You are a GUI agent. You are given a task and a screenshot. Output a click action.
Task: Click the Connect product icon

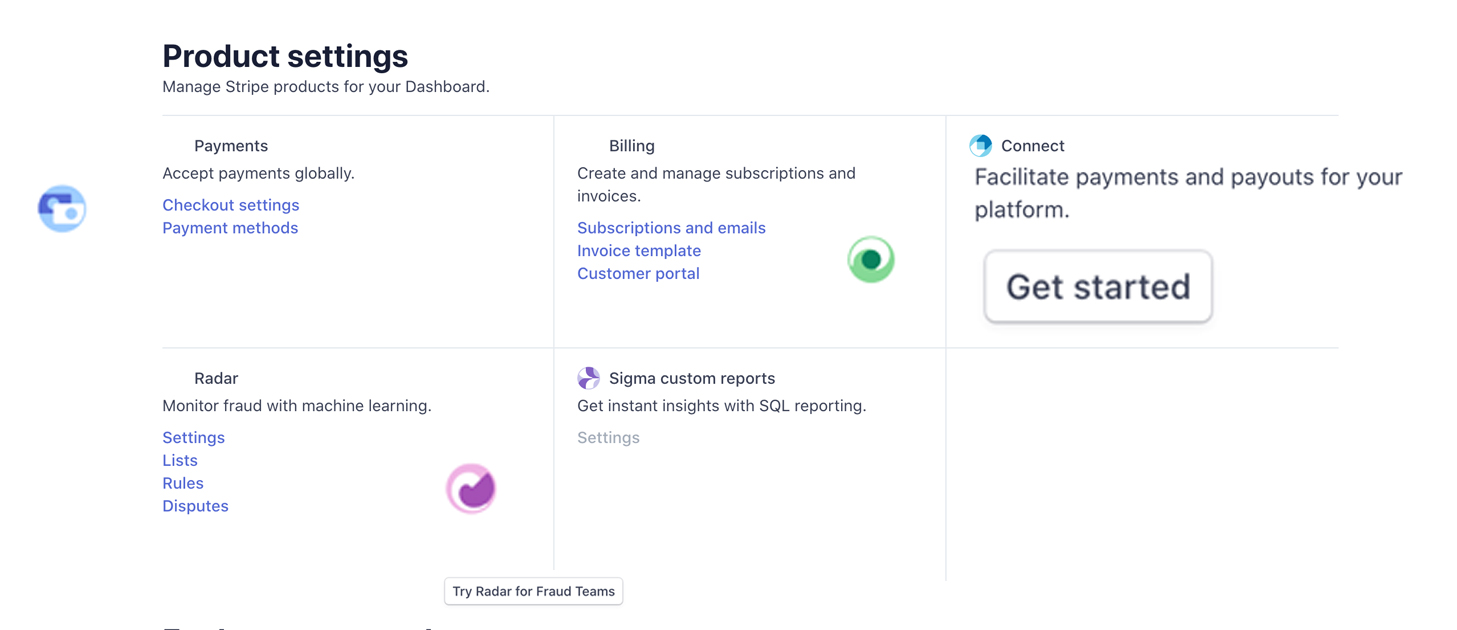[x=980, y=146]
